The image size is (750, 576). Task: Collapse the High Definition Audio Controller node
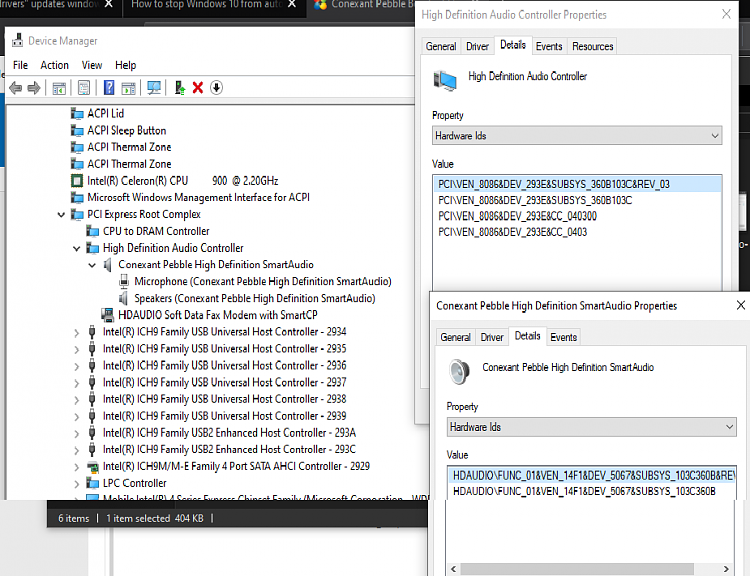77,248
